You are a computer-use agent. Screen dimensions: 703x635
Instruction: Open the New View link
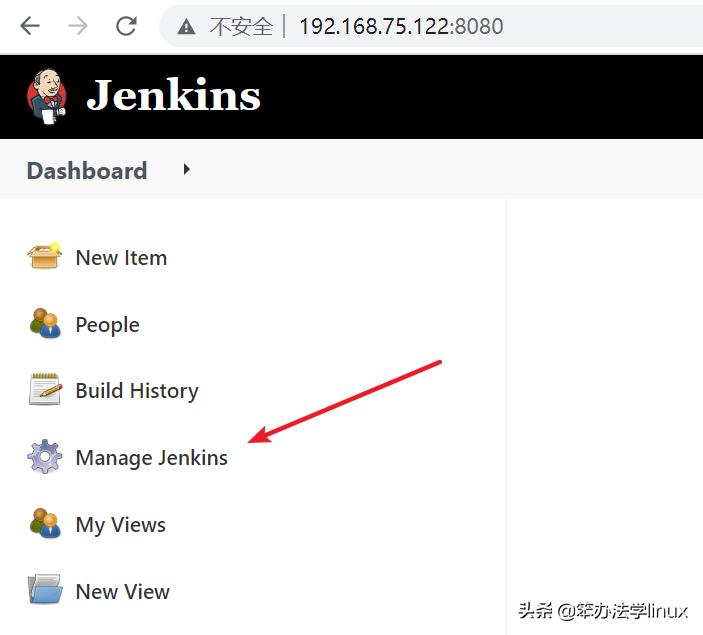123,592
